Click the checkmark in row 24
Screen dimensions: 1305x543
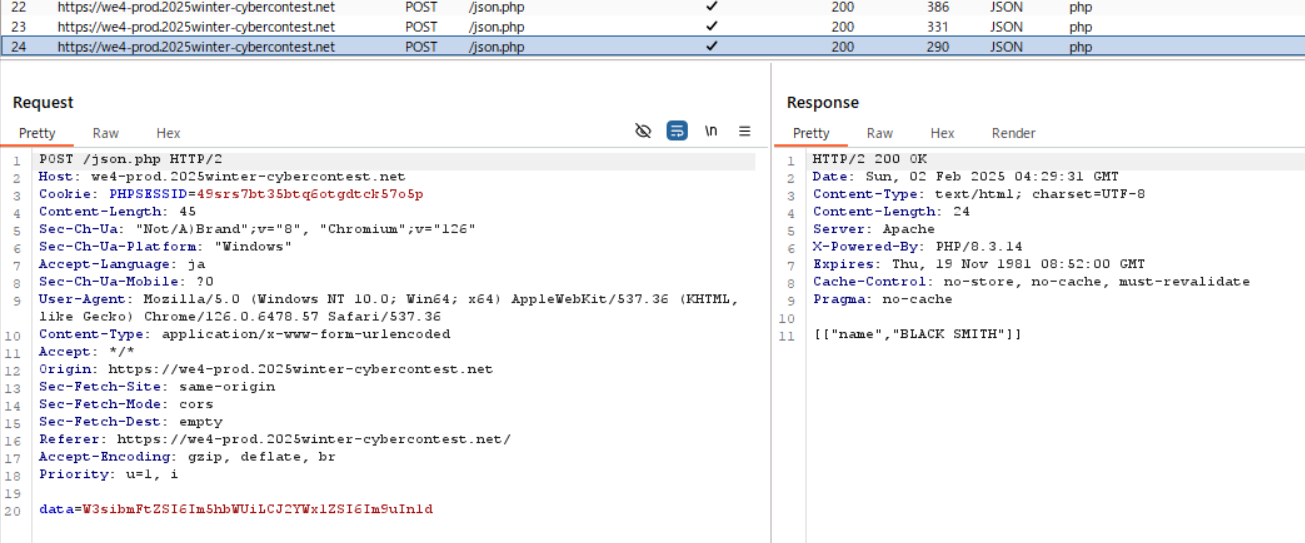(x=712, y=46)
